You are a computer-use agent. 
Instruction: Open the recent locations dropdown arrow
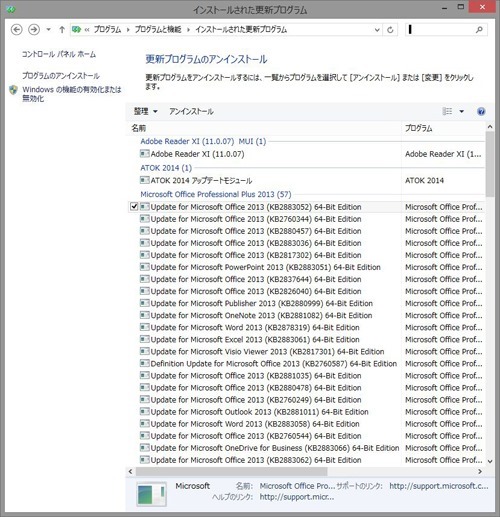49,30
